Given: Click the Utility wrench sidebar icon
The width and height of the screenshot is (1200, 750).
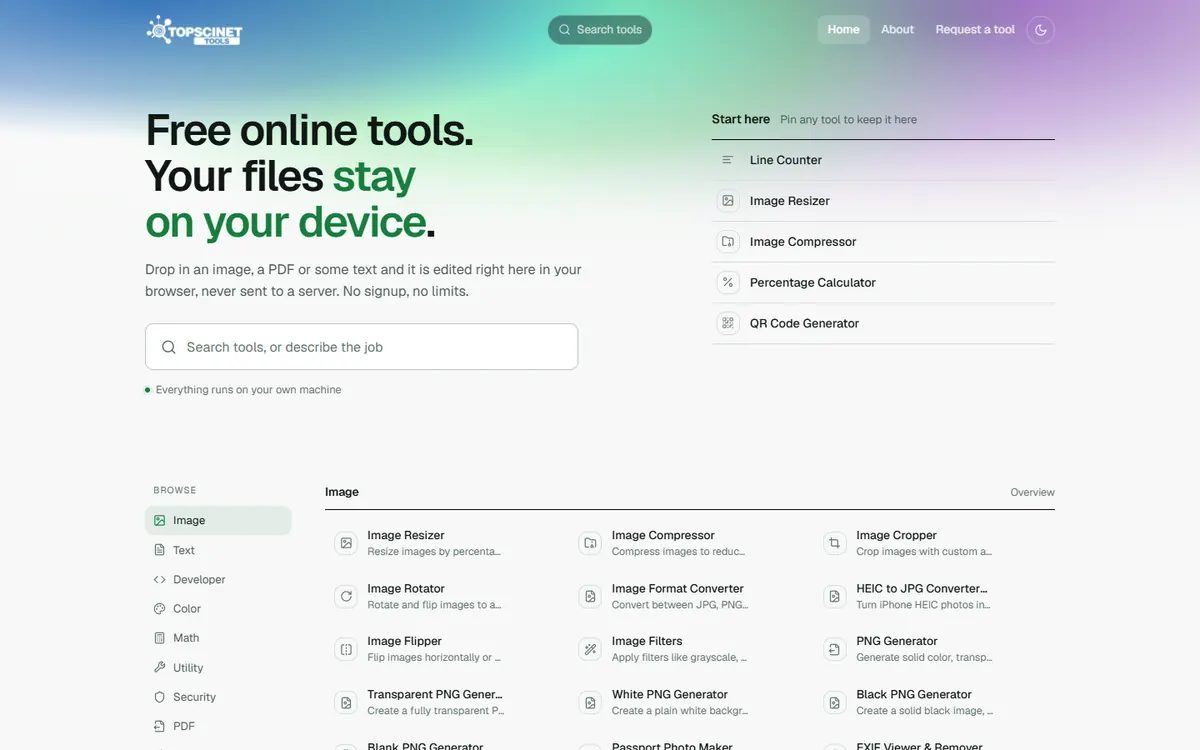Looking at the screenshot, I should click(x=159, y=667).
